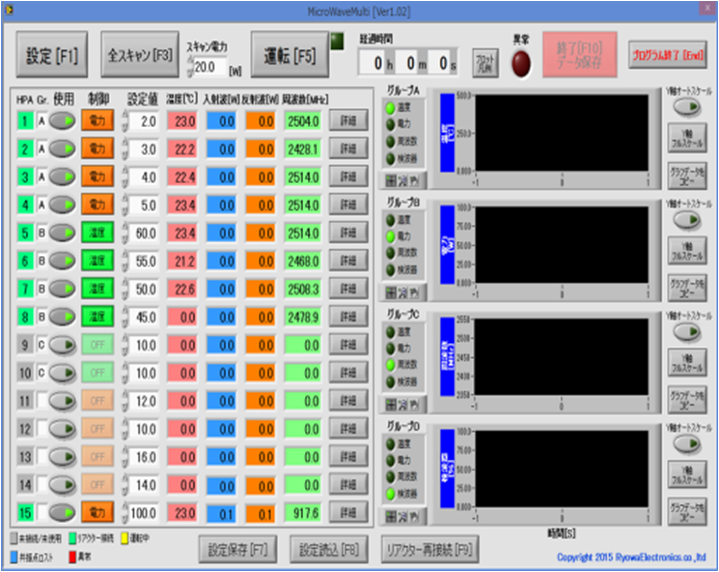Click 設定保存 [F7] to save settings
This screenshot has height=572, width=719.
coord(239,549)
